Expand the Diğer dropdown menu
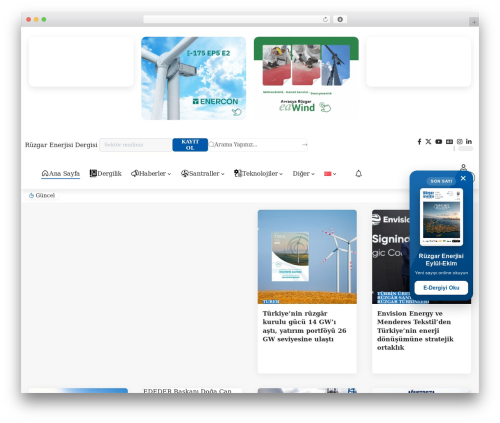Image resolution: width=500 pixels, height=423 pixels. [x=303, y=174]
